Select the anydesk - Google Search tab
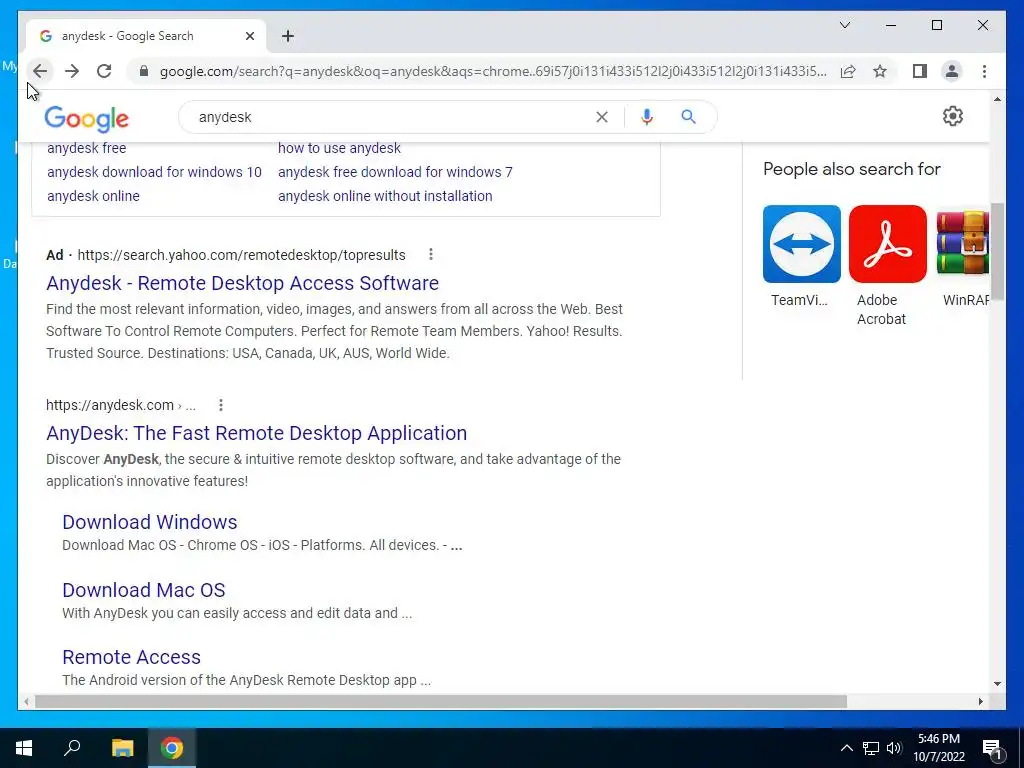Screen dimensions: 1024x768 coord(145,36)
